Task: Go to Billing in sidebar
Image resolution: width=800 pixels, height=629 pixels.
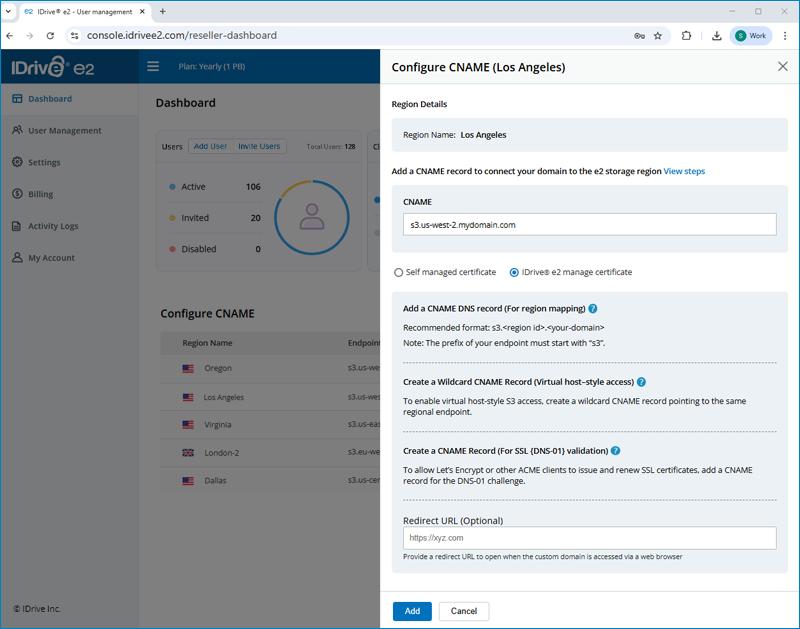Action: point(41,194)
